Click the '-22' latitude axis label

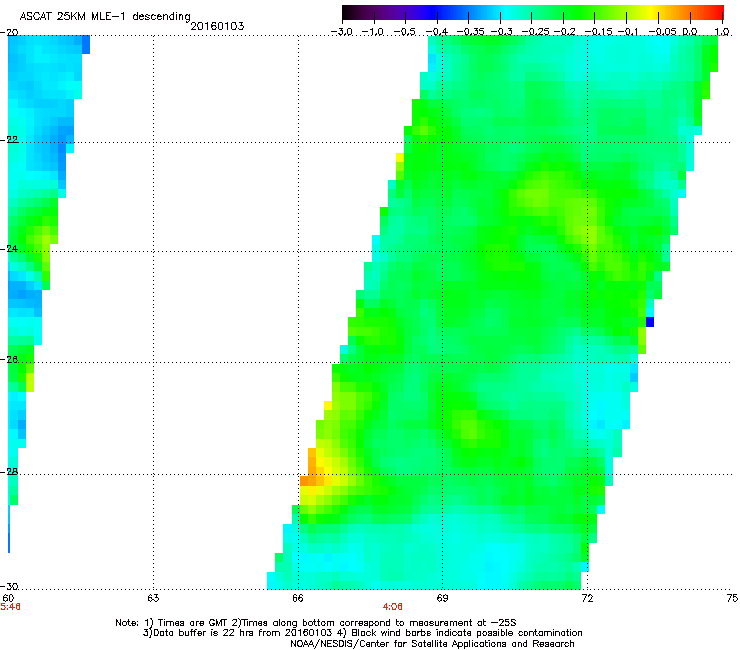(x=9, y=140)
